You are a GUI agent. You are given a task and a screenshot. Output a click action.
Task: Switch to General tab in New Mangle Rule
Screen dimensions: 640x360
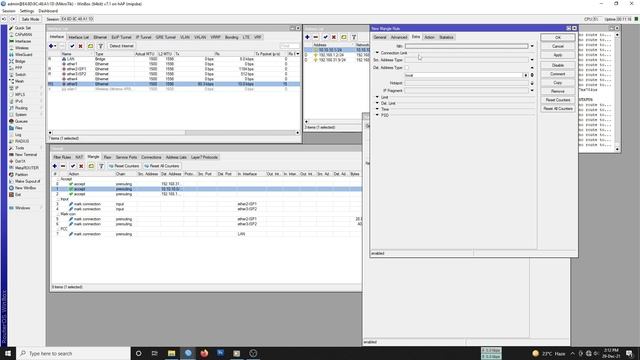(380, 37)
